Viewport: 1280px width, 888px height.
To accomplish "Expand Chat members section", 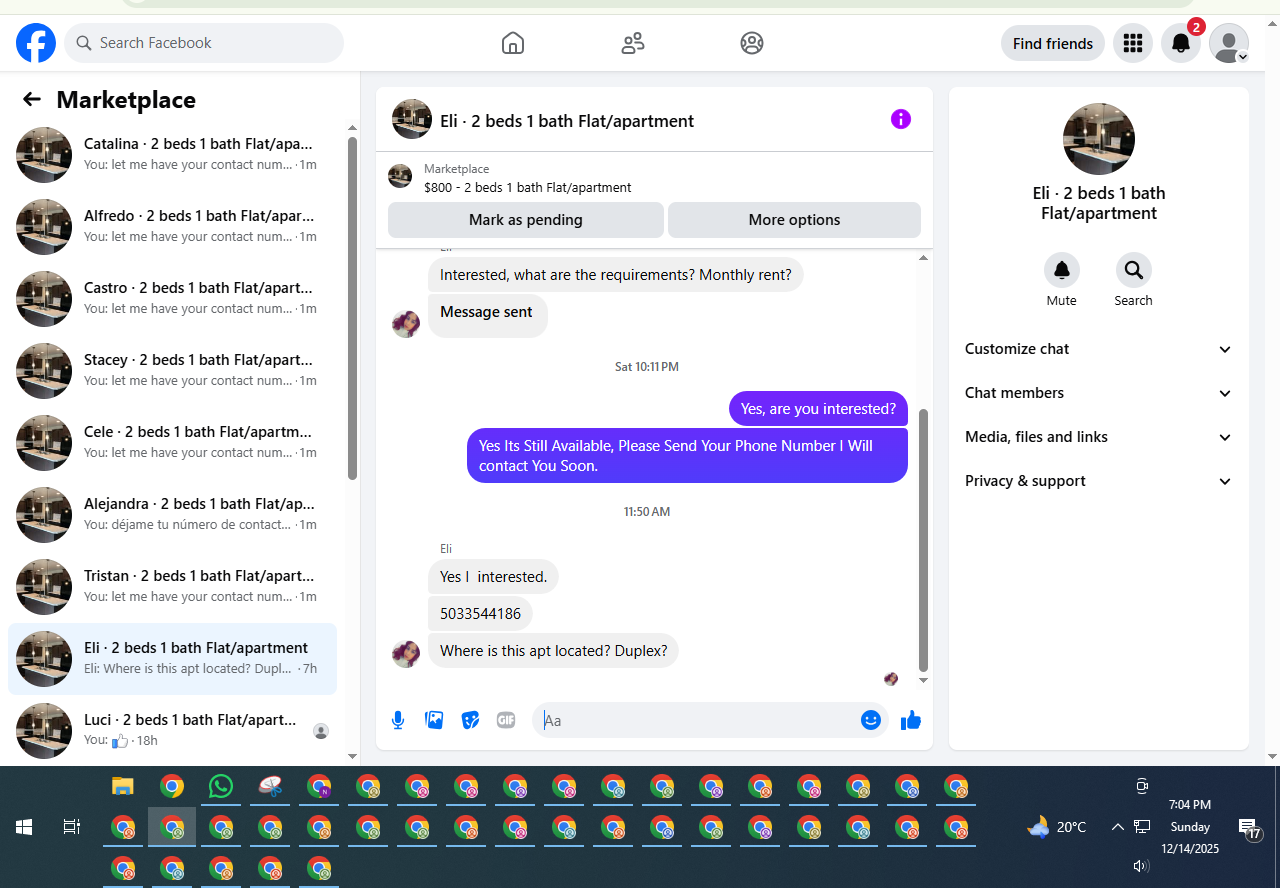I will [x=1099, y=393].
